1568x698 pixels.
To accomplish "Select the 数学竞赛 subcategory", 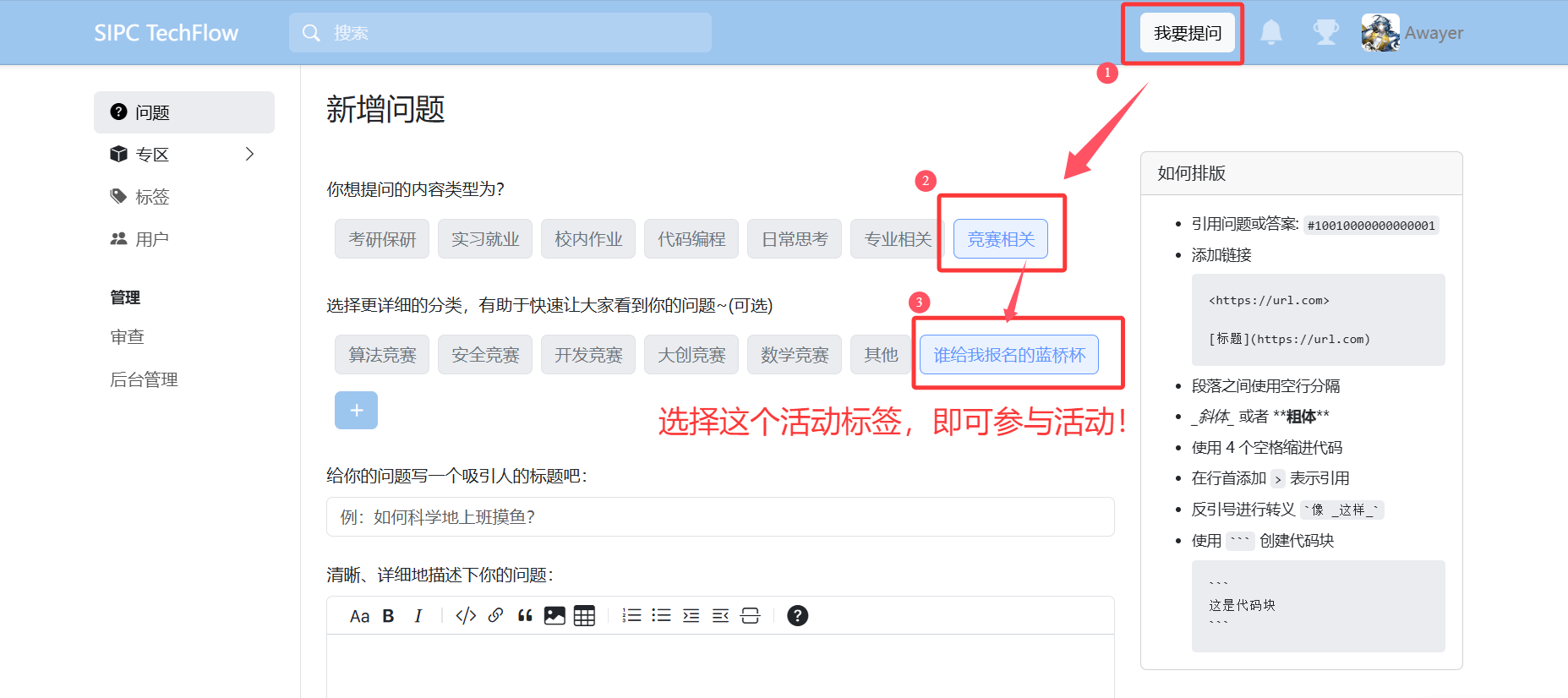I will click(795, 355).
